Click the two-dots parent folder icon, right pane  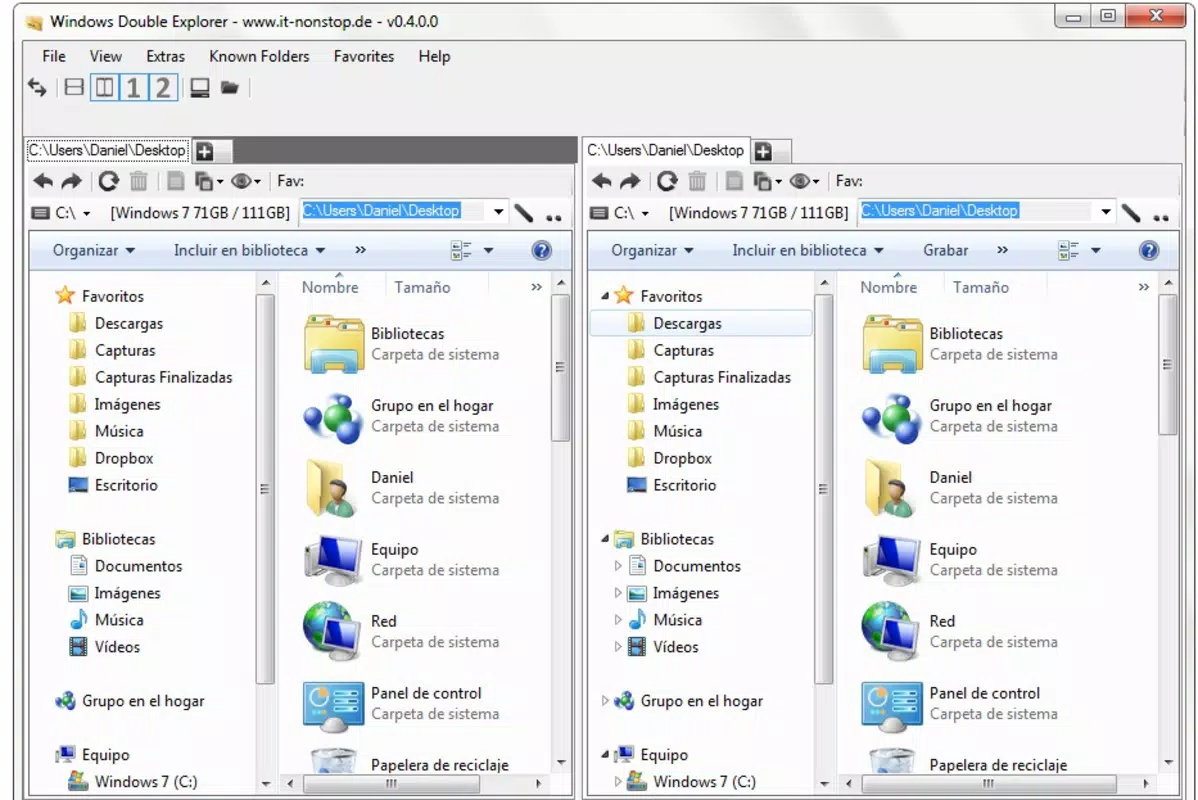pyautogui.click(x=1161, y=218)
